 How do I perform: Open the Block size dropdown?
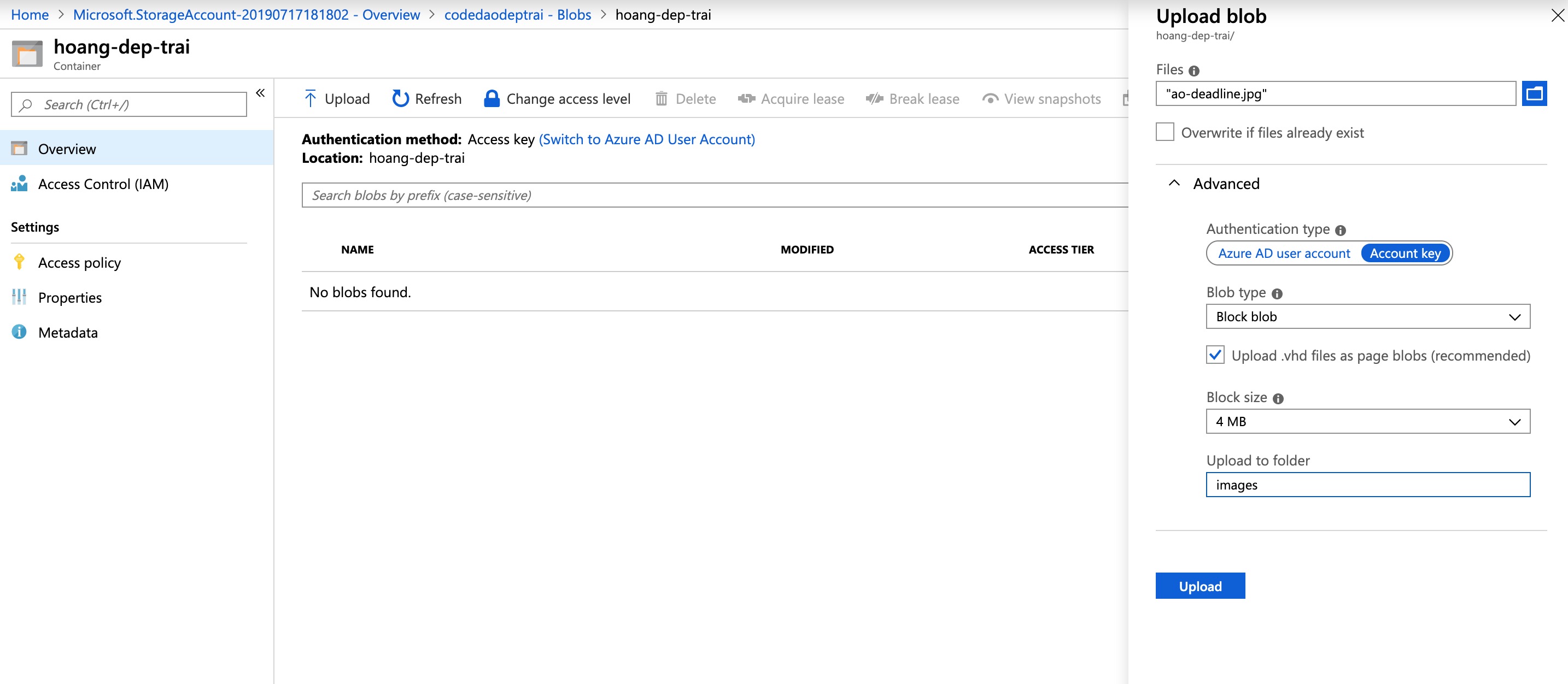coord(1367,421)
